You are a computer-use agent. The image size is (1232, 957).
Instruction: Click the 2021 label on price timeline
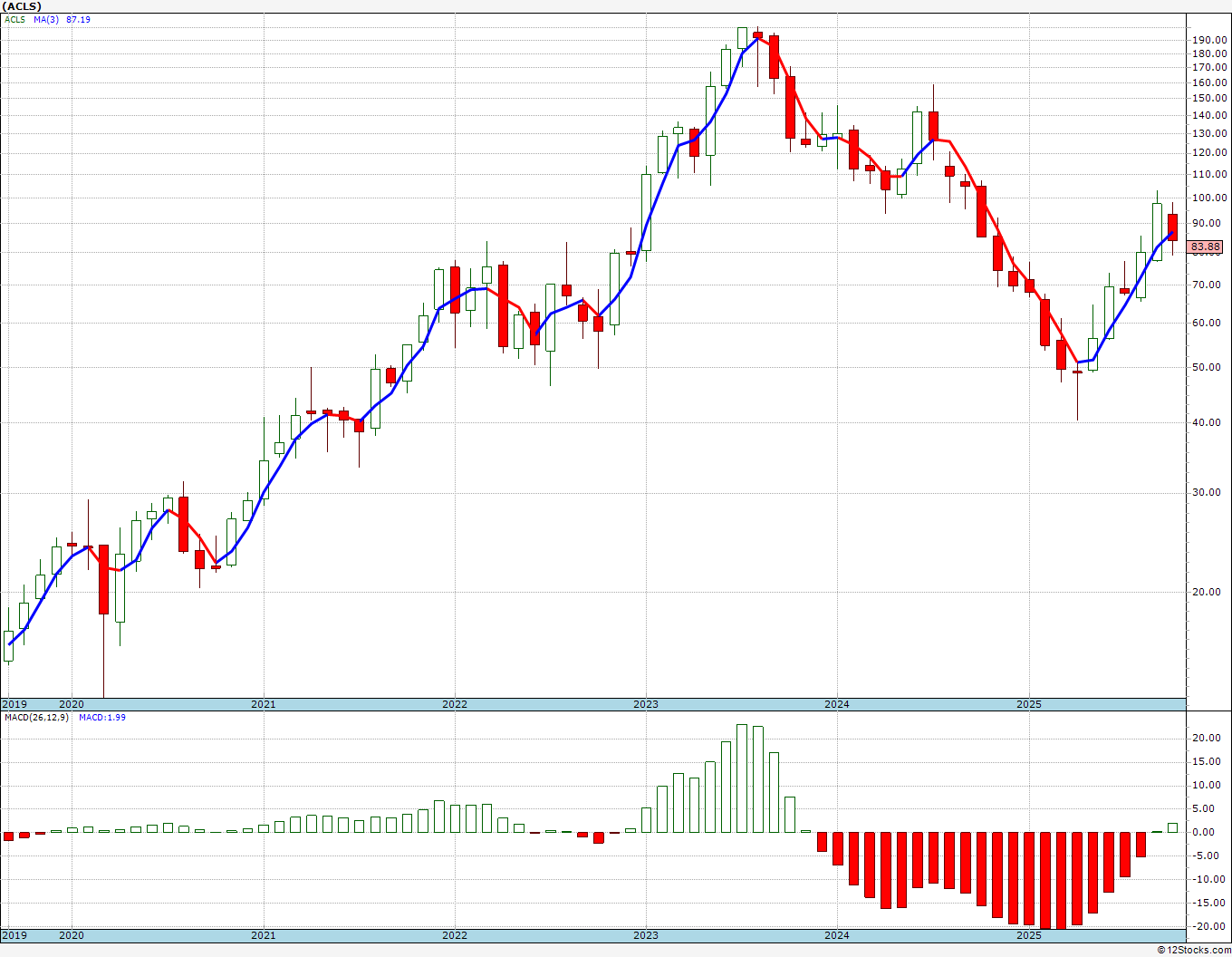point(264,704)
